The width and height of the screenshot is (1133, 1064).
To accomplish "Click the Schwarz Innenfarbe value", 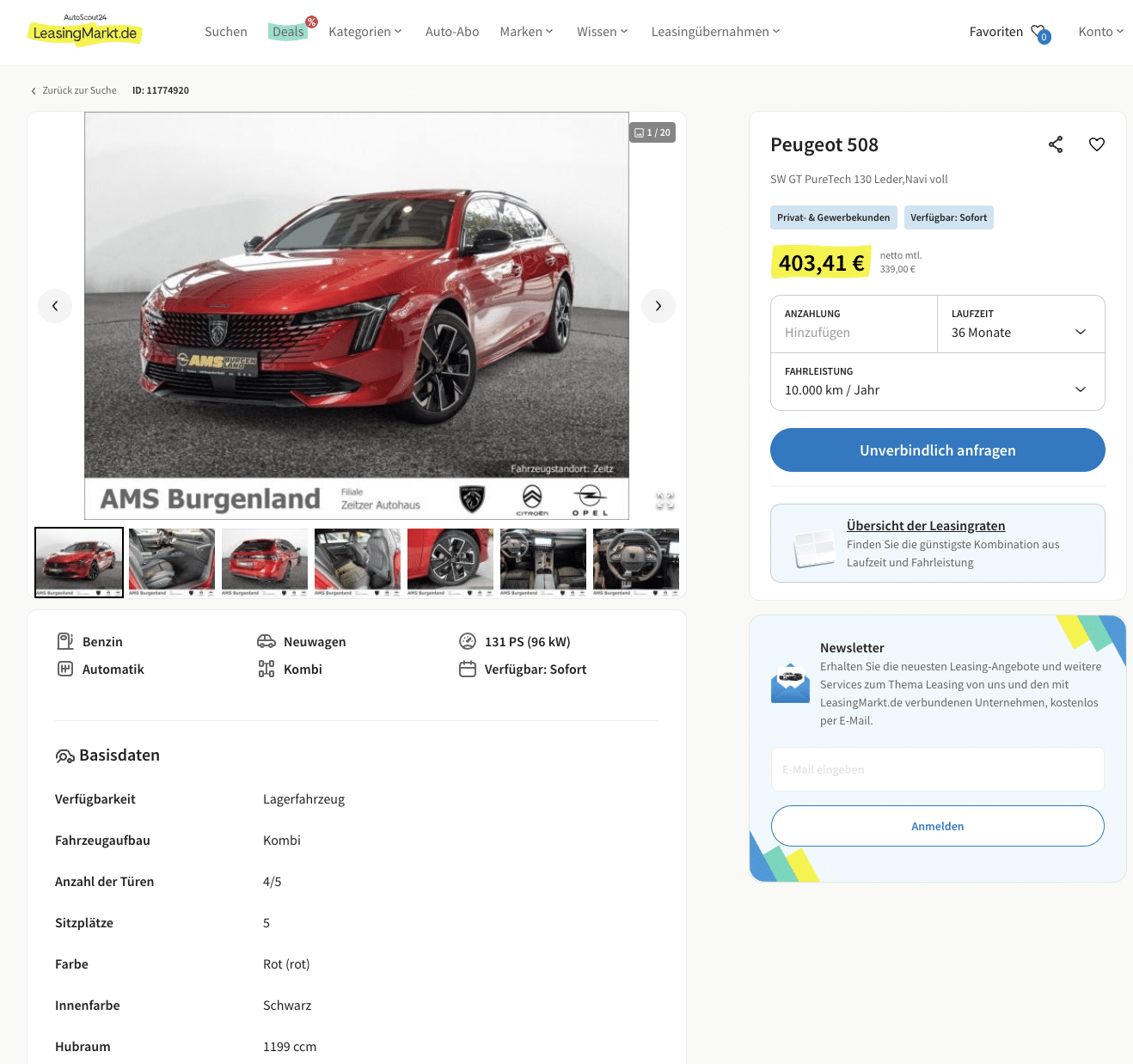I will [x=287, y=1006].
